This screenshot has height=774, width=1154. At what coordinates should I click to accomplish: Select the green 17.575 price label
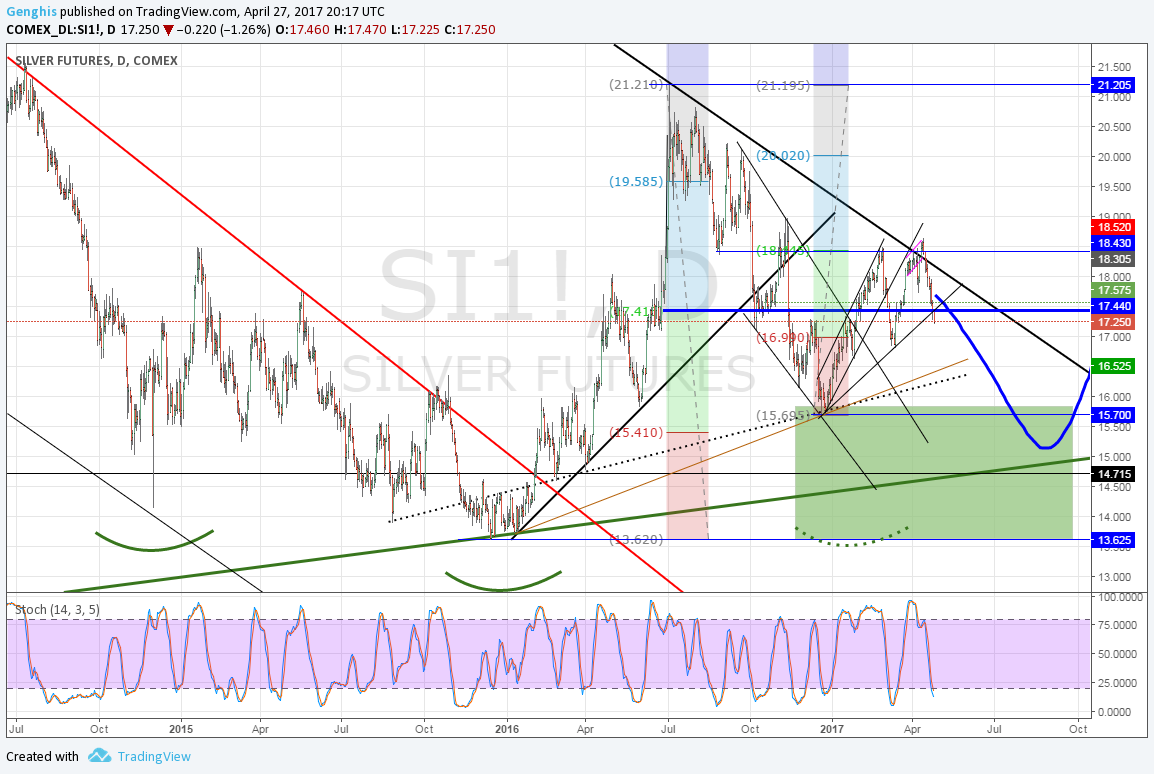tap(1114, 290)
